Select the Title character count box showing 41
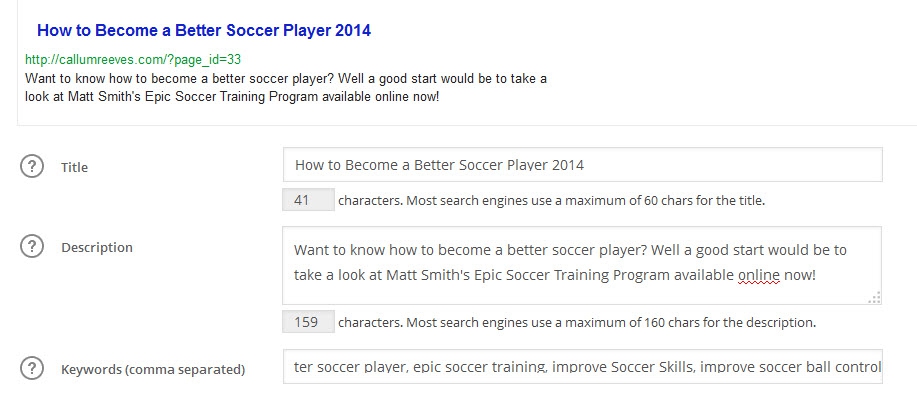Viewport: 917px width, 406px height. [307, 200]
